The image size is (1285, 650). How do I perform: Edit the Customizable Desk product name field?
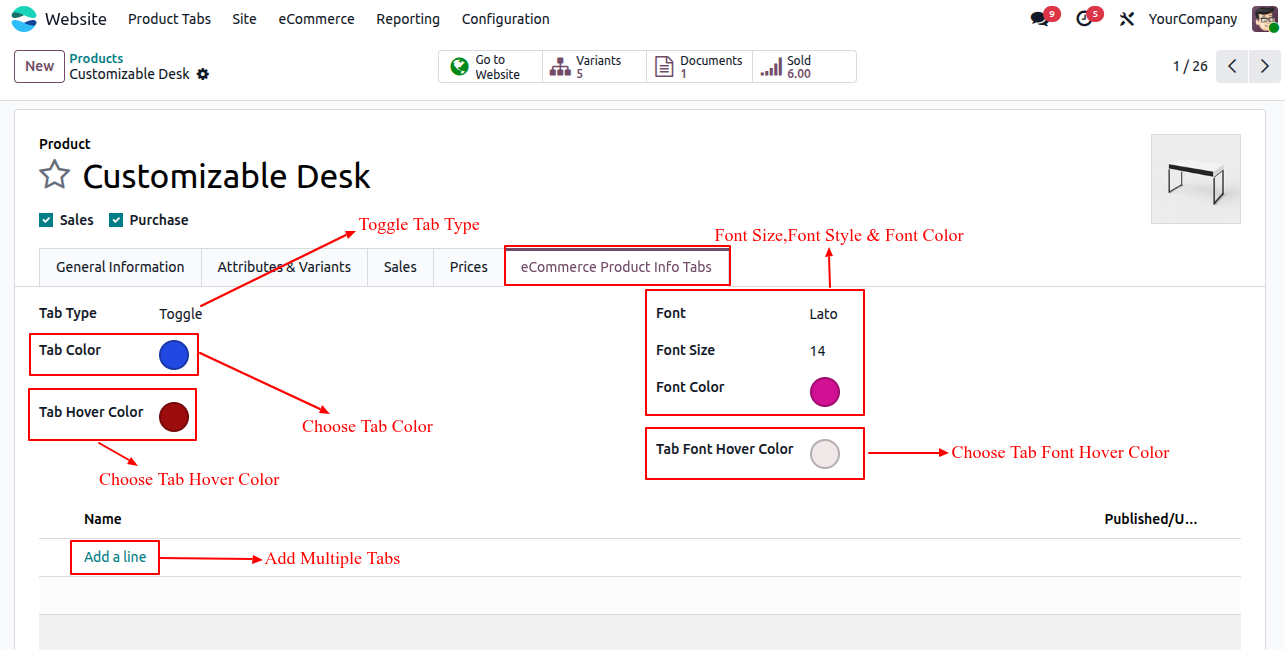pos(227,176)
